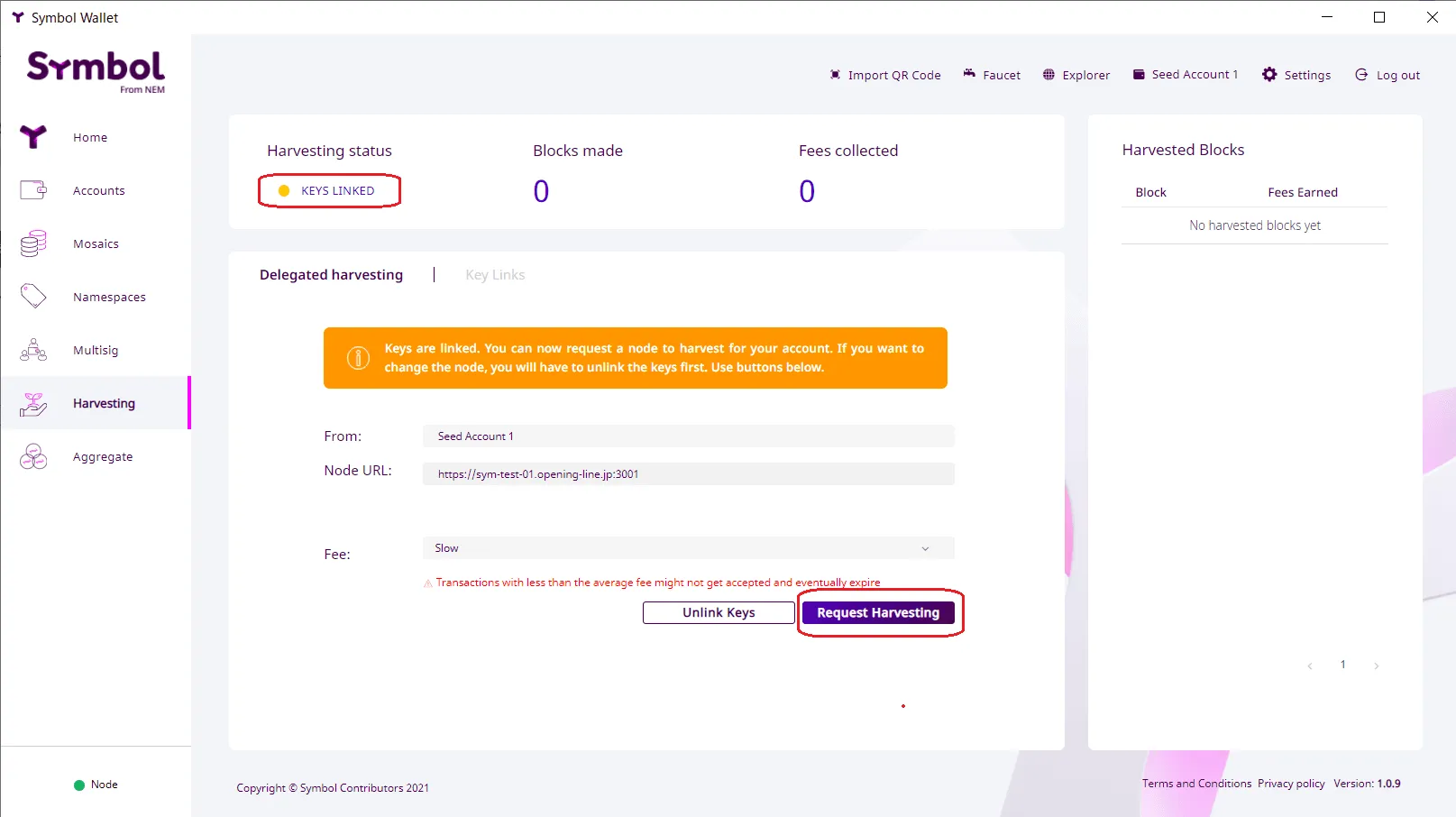Open Multisig using its sidebar icon
1456x817 pixels.
click(x=33, y=350)
